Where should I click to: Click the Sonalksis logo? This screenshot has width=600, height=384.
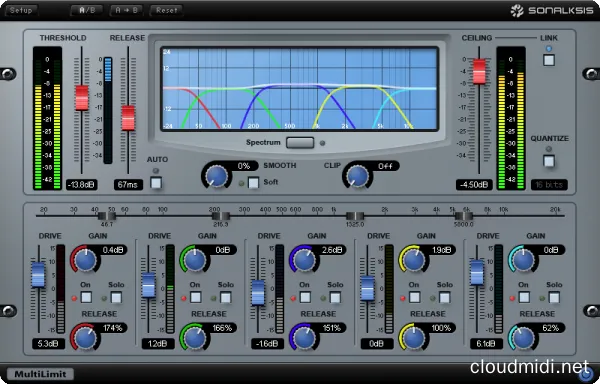[552, 10]
